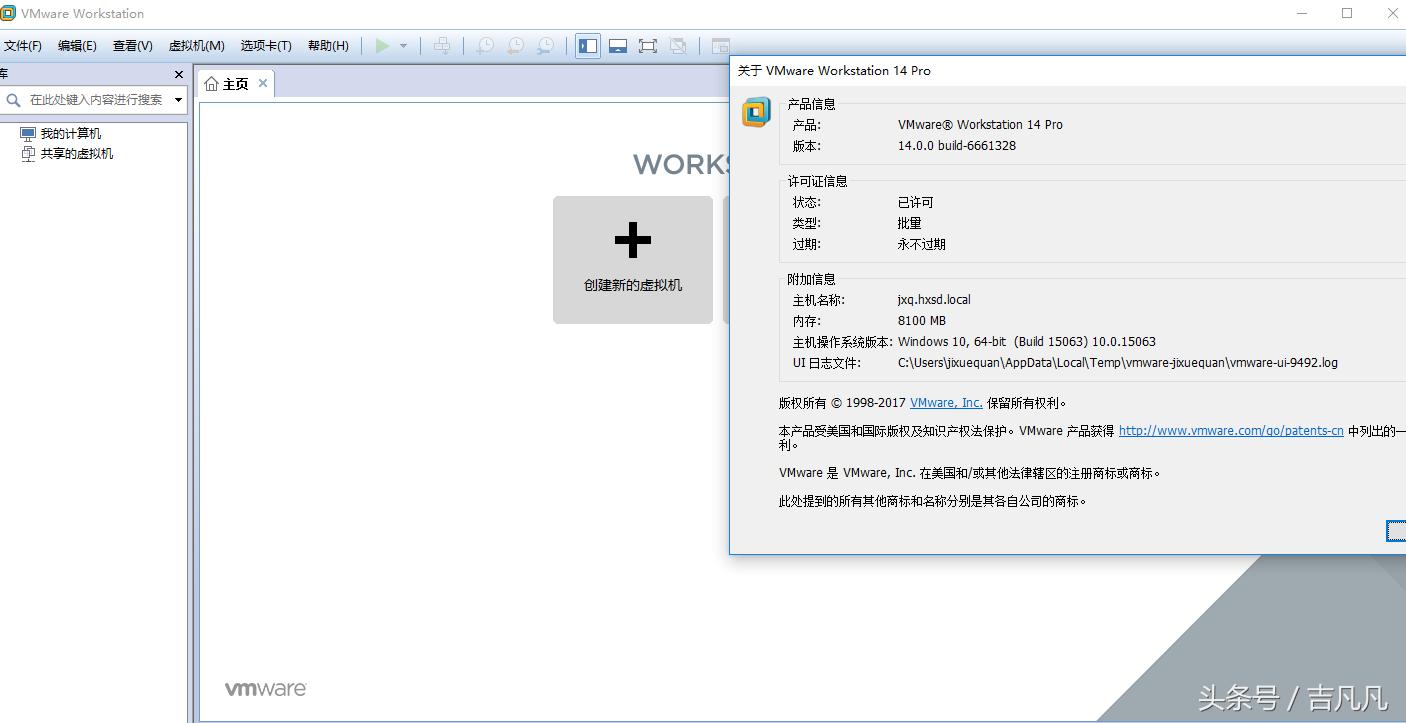The image size is (1406, 723).
Task: Open the Snapshot Manager icon
Action: coord(545,45)
